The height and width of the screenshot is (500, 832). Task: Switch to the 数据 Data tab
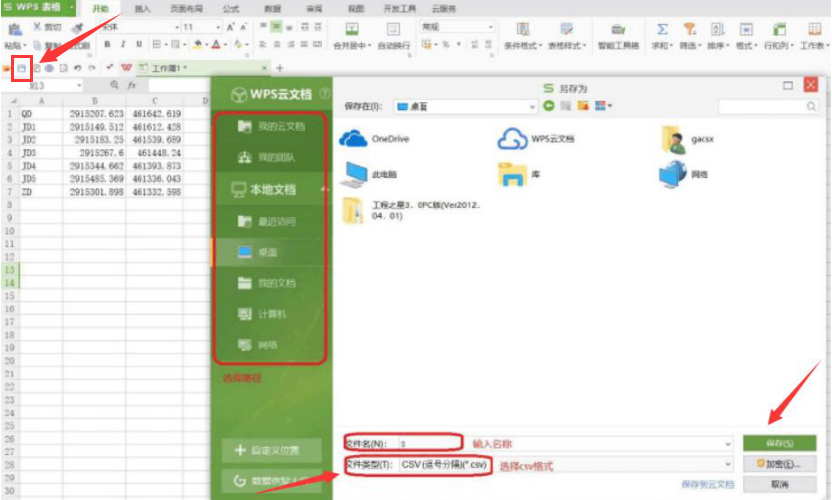point(272,9)
